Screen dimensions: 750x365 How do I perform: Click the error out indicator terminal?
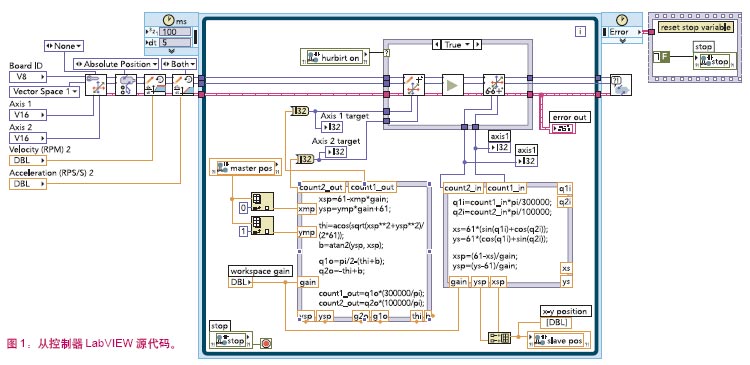563,128
